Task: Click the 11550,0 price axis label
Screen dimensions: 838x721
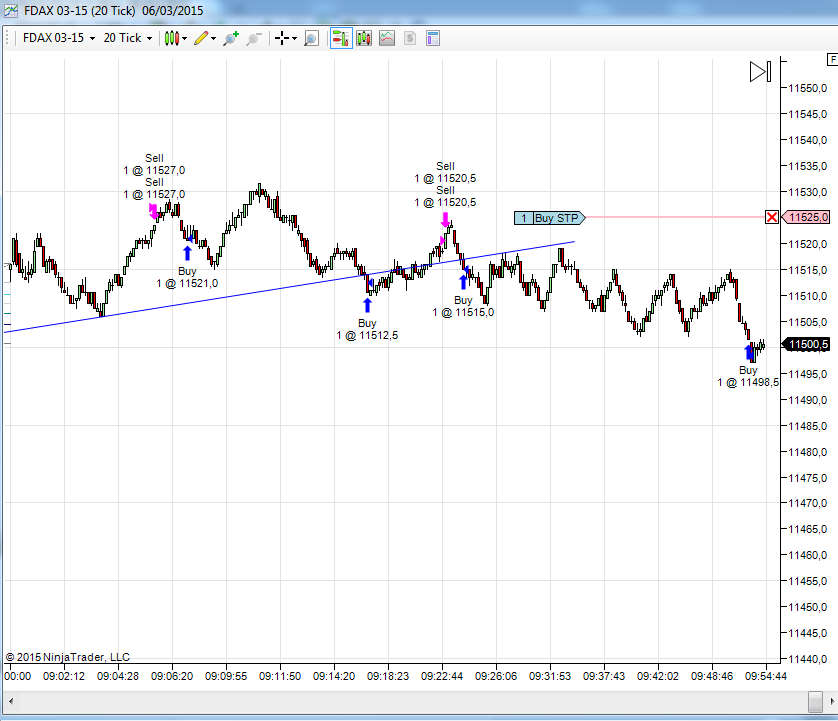Action: (x=808, y=88)
